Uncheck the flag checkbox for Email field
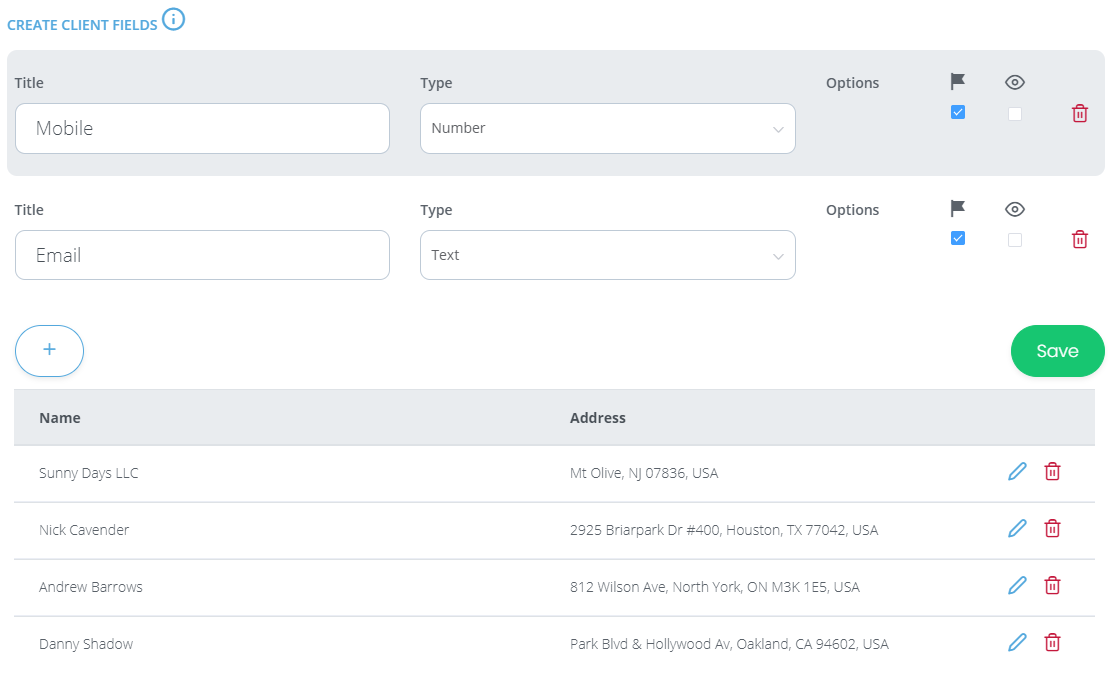This screenshot has height=678, width=1113. point(958,238)
